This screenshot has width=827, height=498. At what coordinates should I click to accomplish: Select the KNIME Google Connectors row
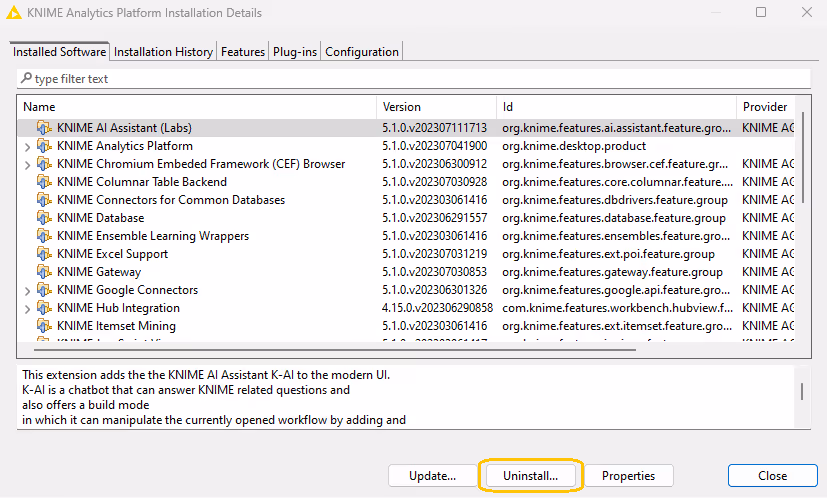point(406,289)
